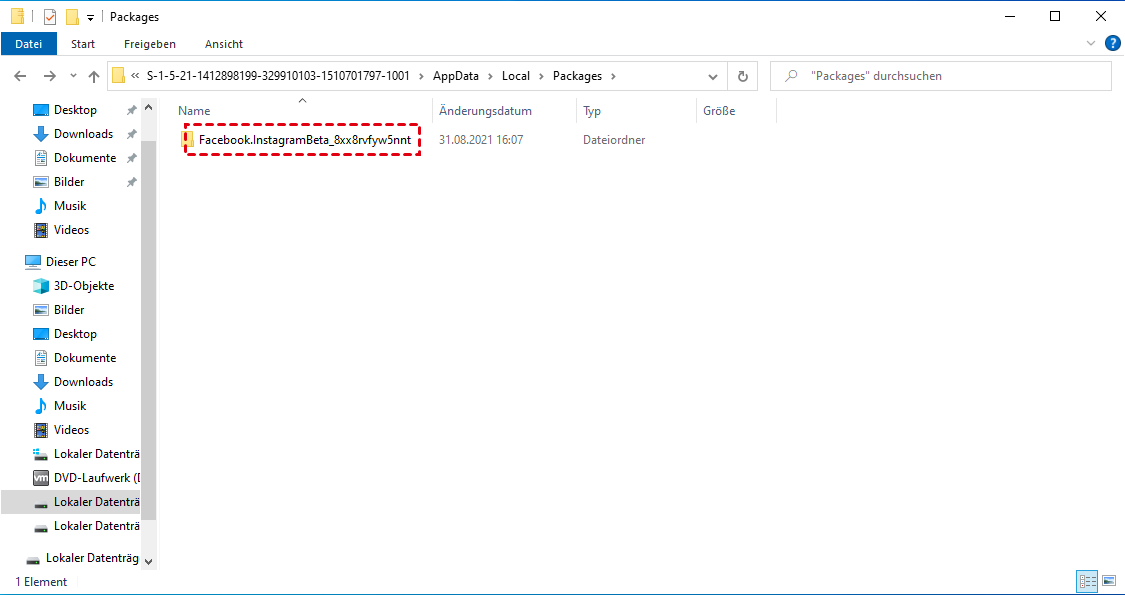Open Bilder under Dieser PC
1125x595 pixels.
tap(69, 310)
